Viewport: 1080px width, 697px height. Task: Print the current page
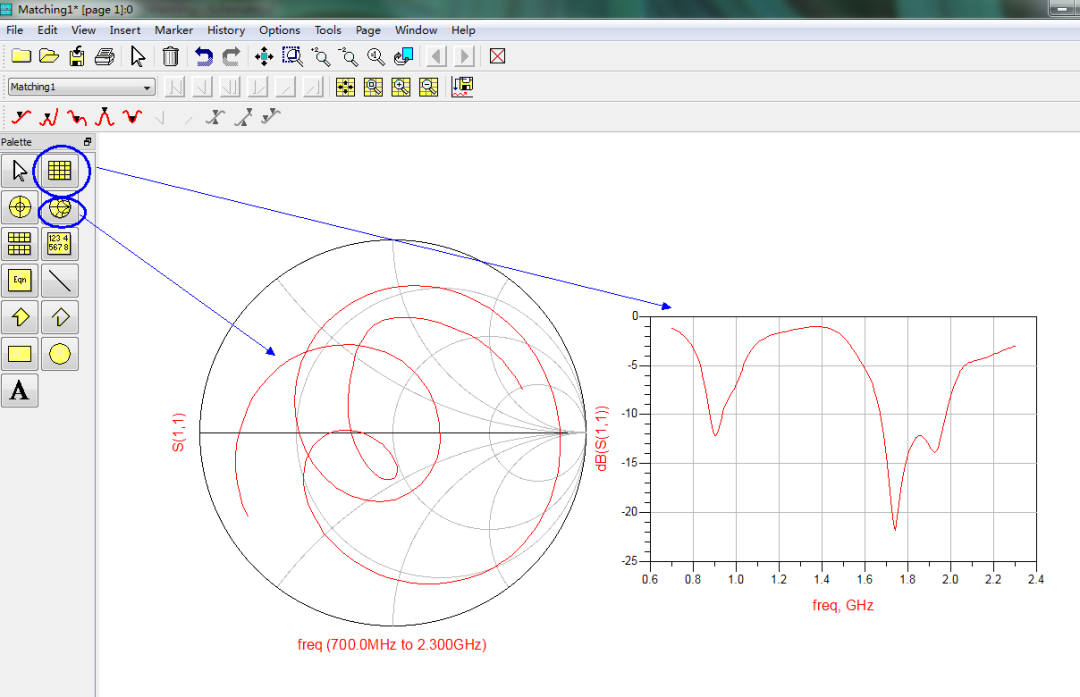pyautogui.click(x=104, y=56)
